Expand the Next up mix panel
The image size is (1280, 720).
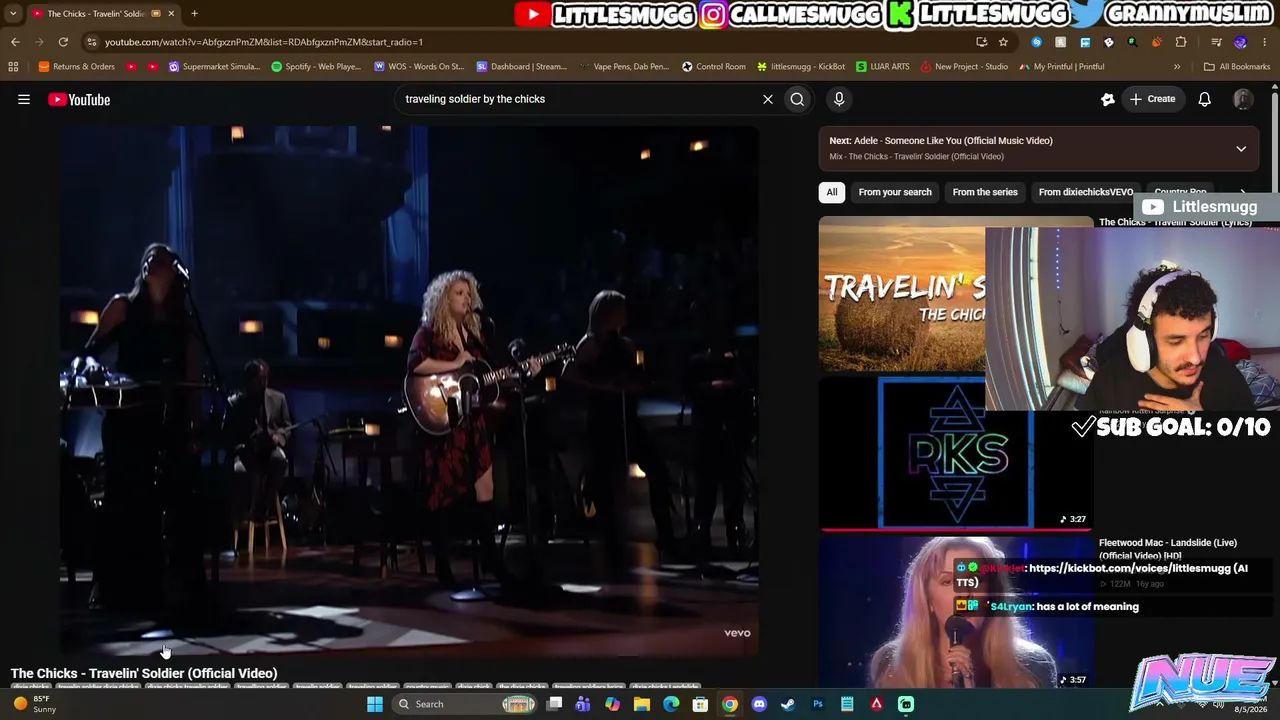[x=1241, y=149]
